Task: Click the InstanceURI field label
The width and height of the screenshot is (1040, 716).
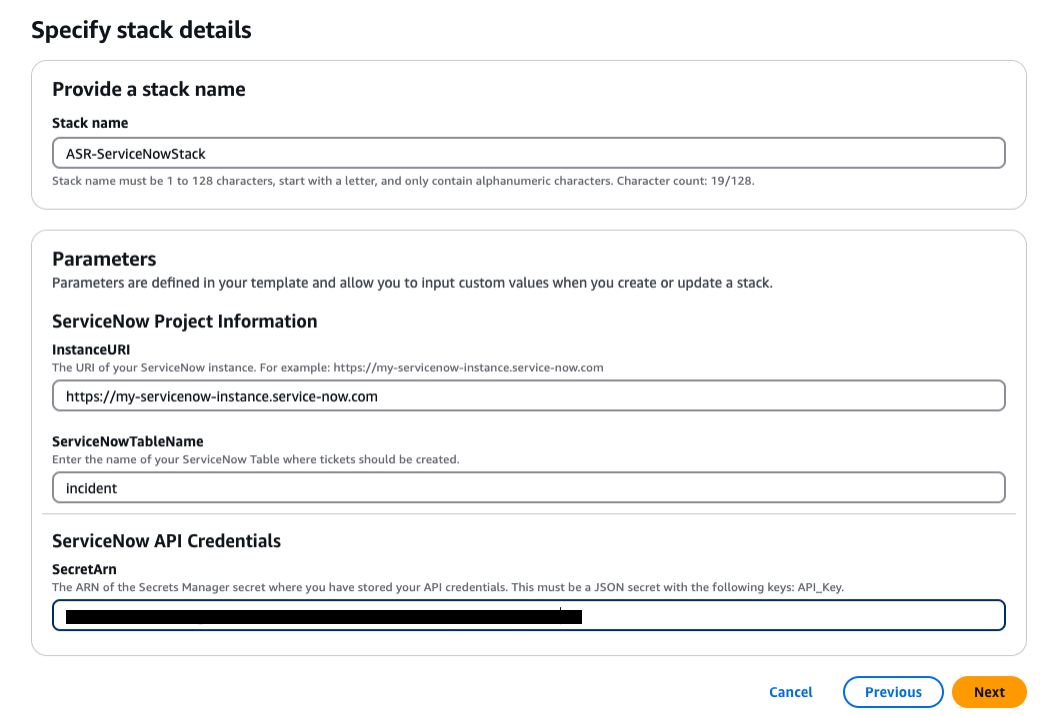Action: click(x=90, y=349)
